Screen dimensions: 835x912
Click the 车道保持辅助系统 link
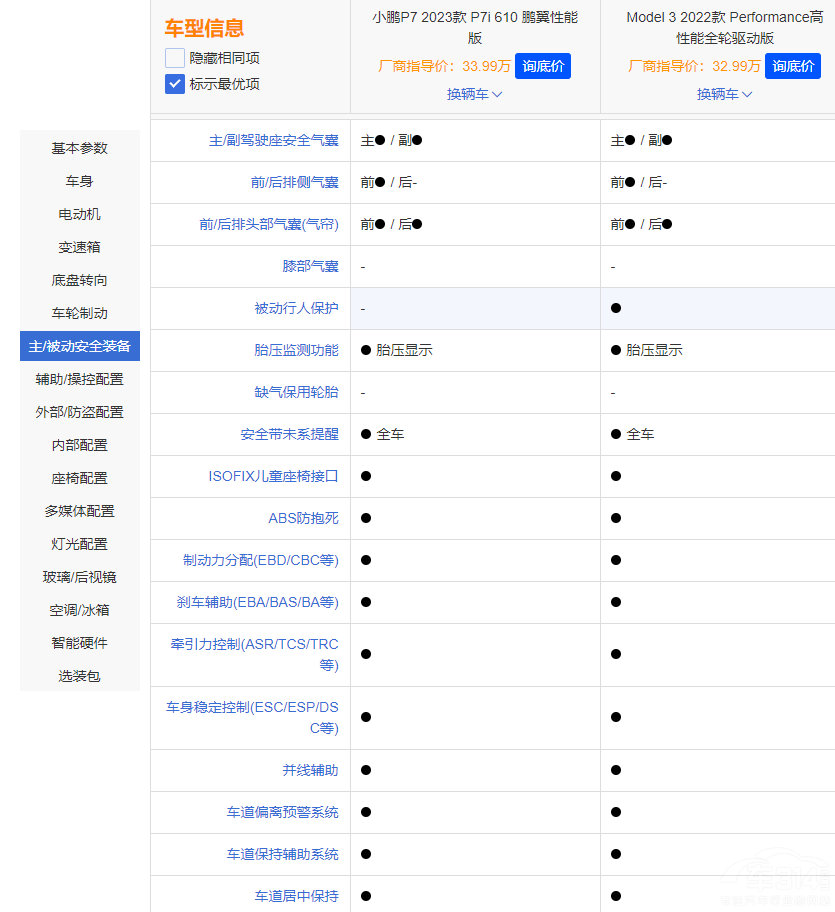pos(281,854)
